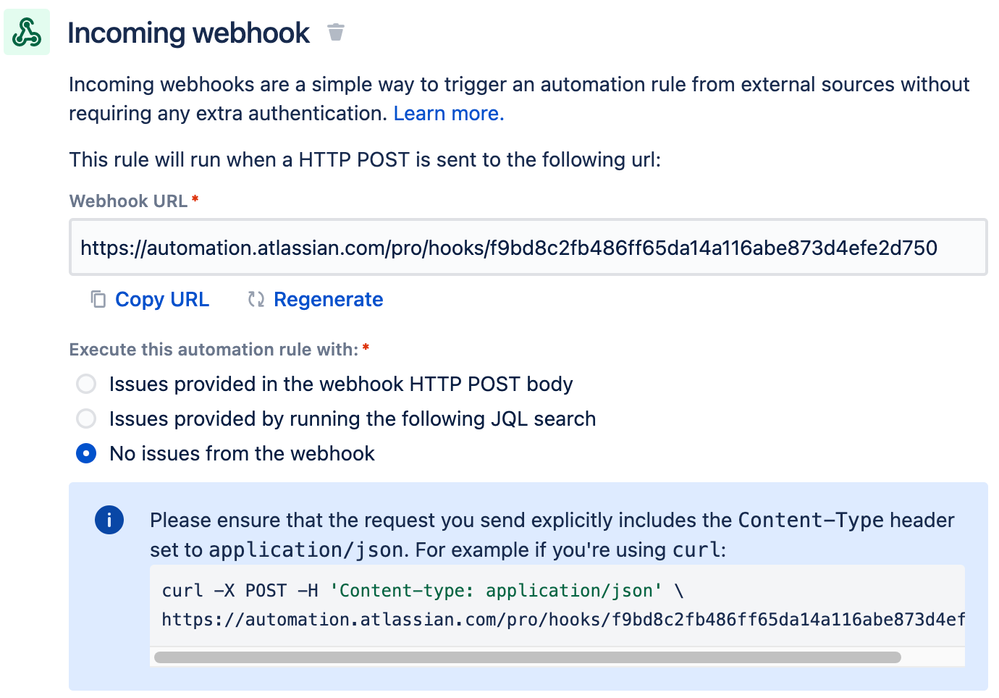The width and height of the screenshot is (999, 698).
Task: Delete the webhook via the trash icon
Action: (335, 32)
